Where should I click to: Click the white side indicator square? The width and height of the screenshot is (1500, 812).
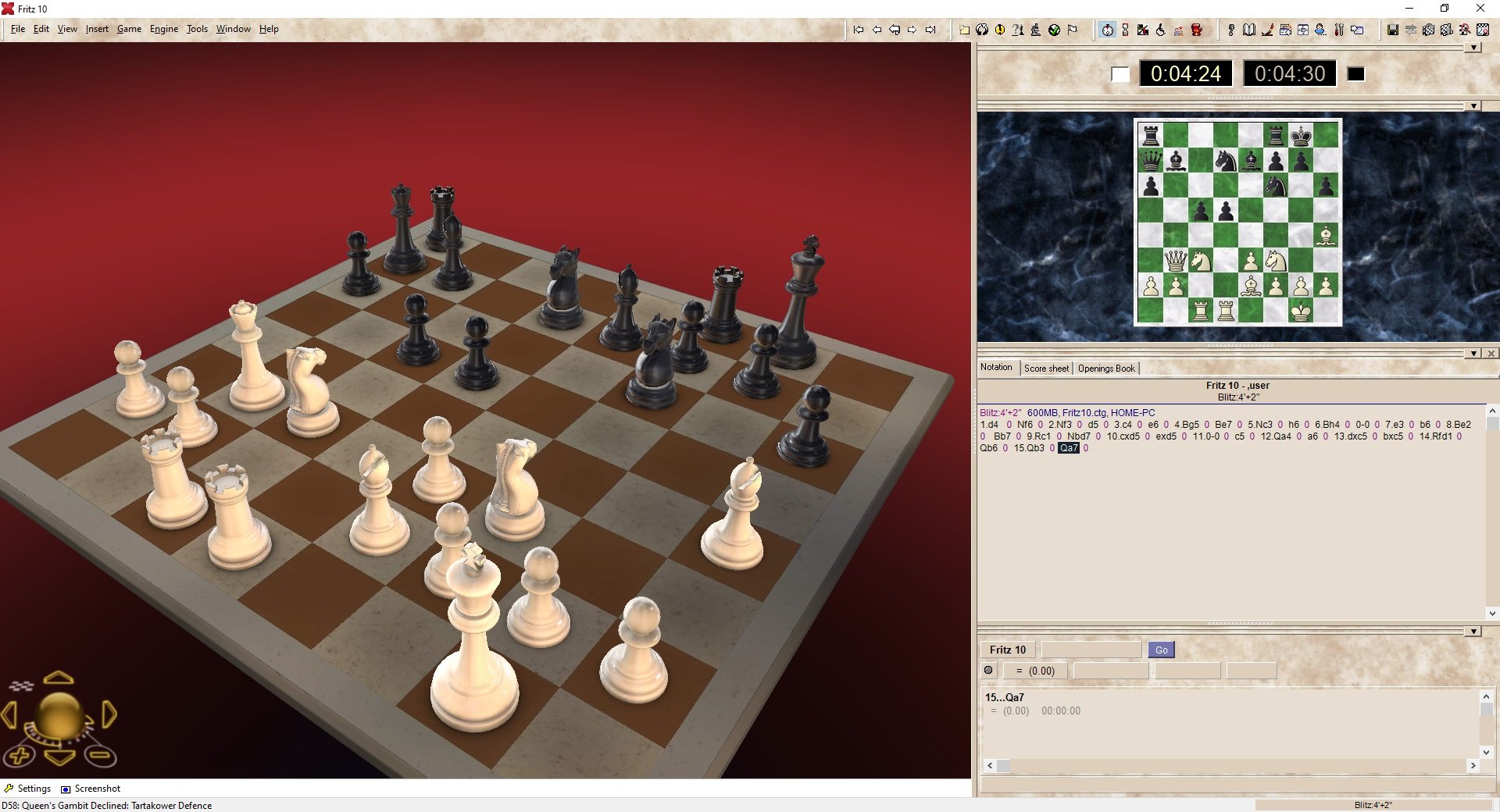(x=1120, y=74)
